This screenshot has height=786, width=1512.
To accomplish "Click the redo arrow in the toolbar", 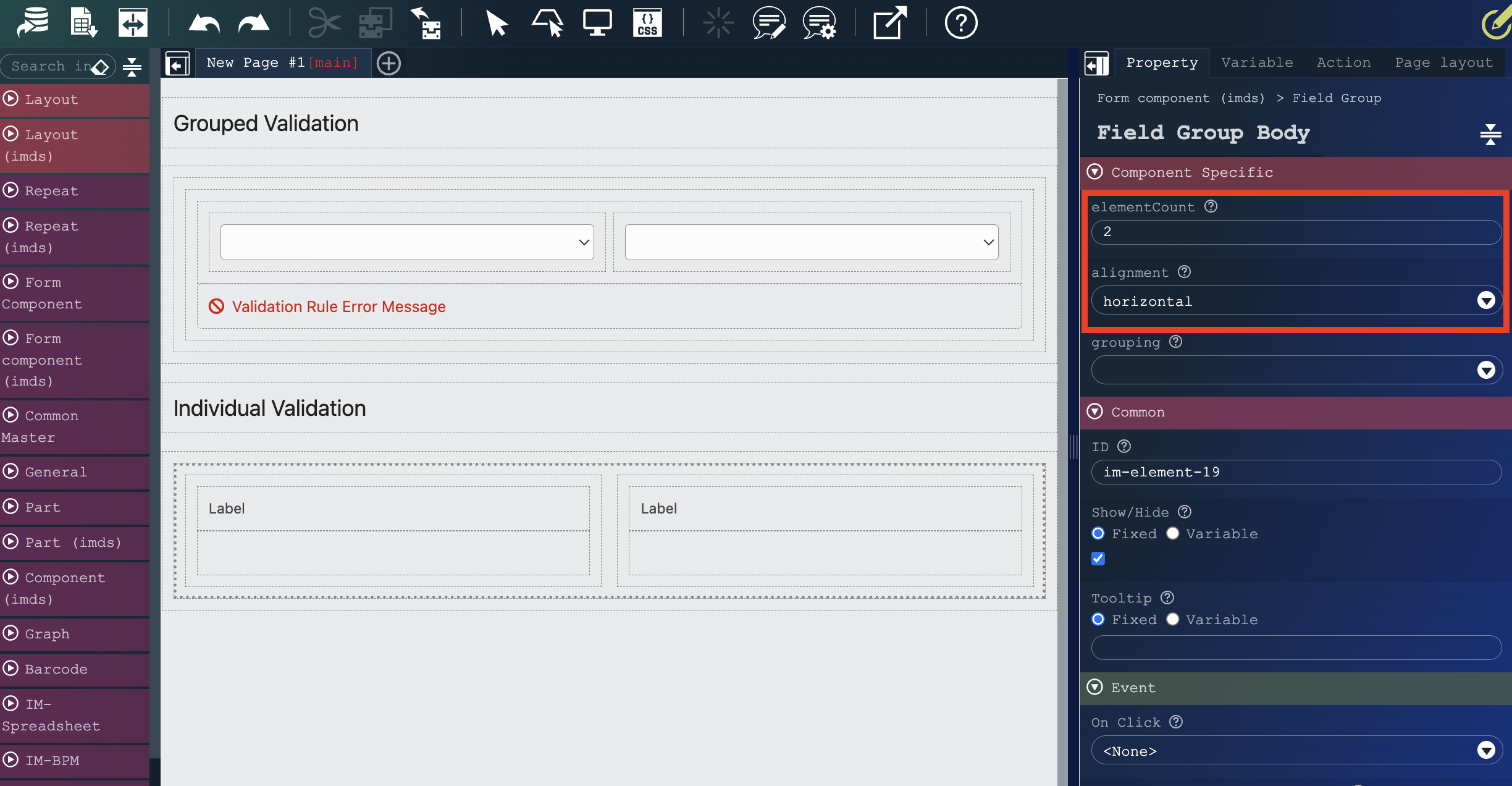I will point(253,23).
